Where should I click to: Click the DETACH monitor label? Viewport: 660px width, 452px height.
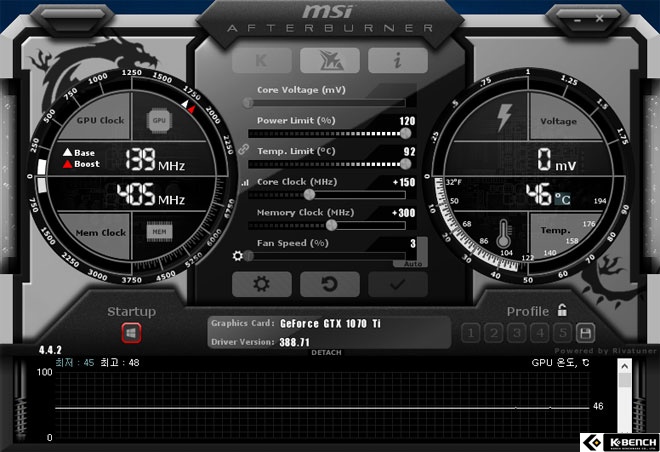326,353
